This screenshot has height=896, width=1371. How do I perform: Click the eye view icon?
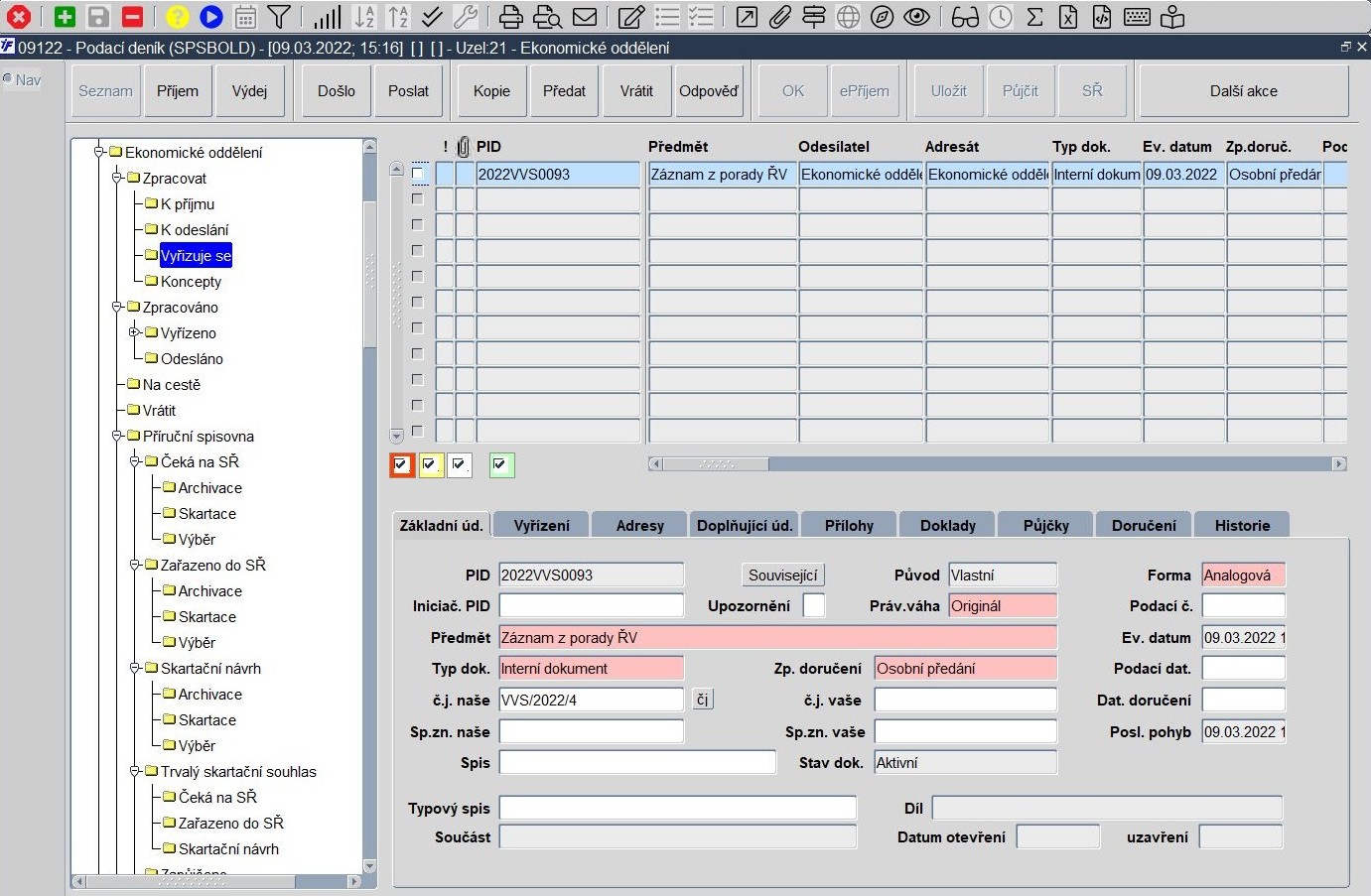click(917, 17)
